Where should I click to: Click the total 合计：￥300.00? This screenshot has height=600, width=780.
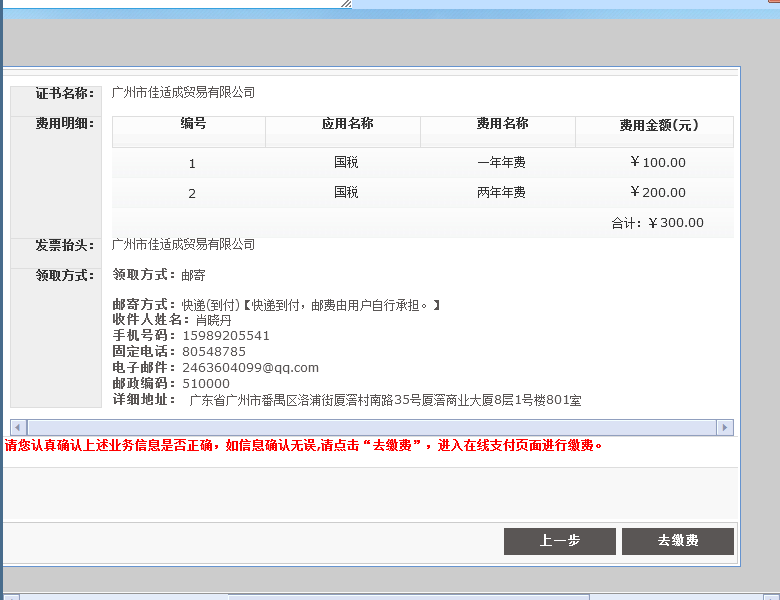657,223
